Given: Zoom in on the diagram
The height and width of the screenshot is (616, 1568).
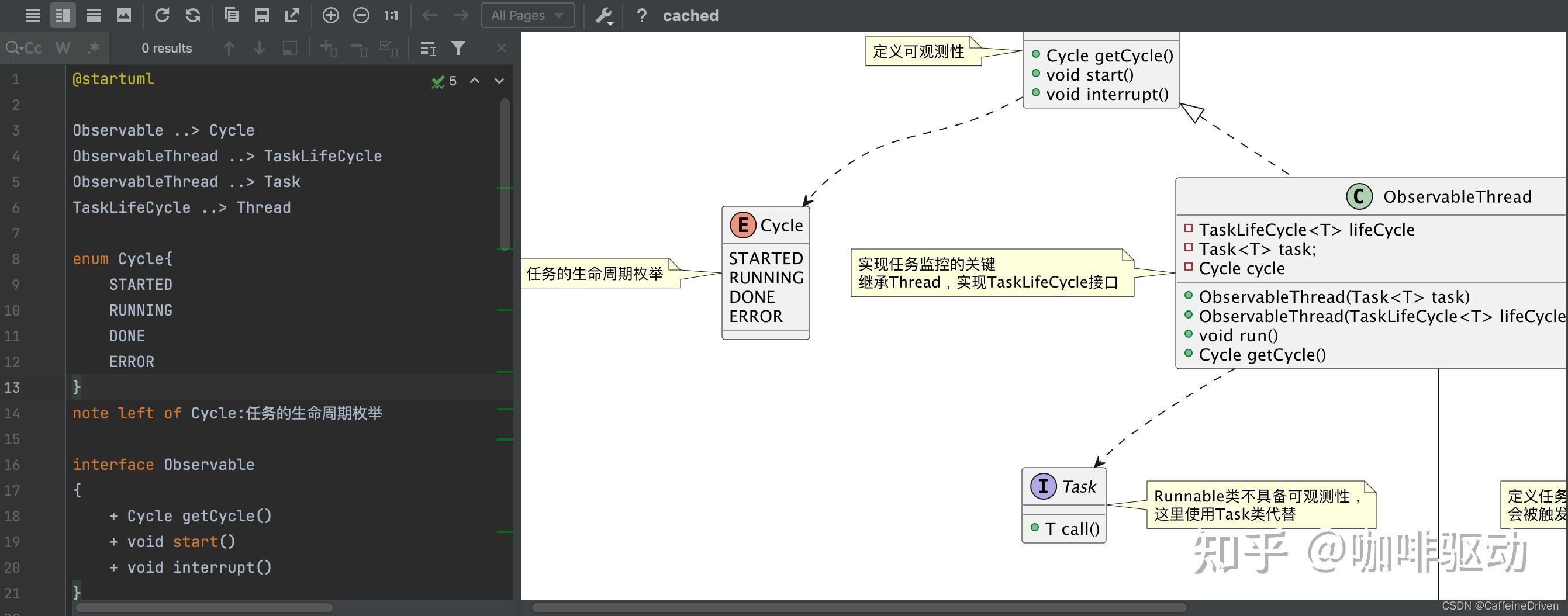Looking at the screenshot, I should (x=331, y=15).
